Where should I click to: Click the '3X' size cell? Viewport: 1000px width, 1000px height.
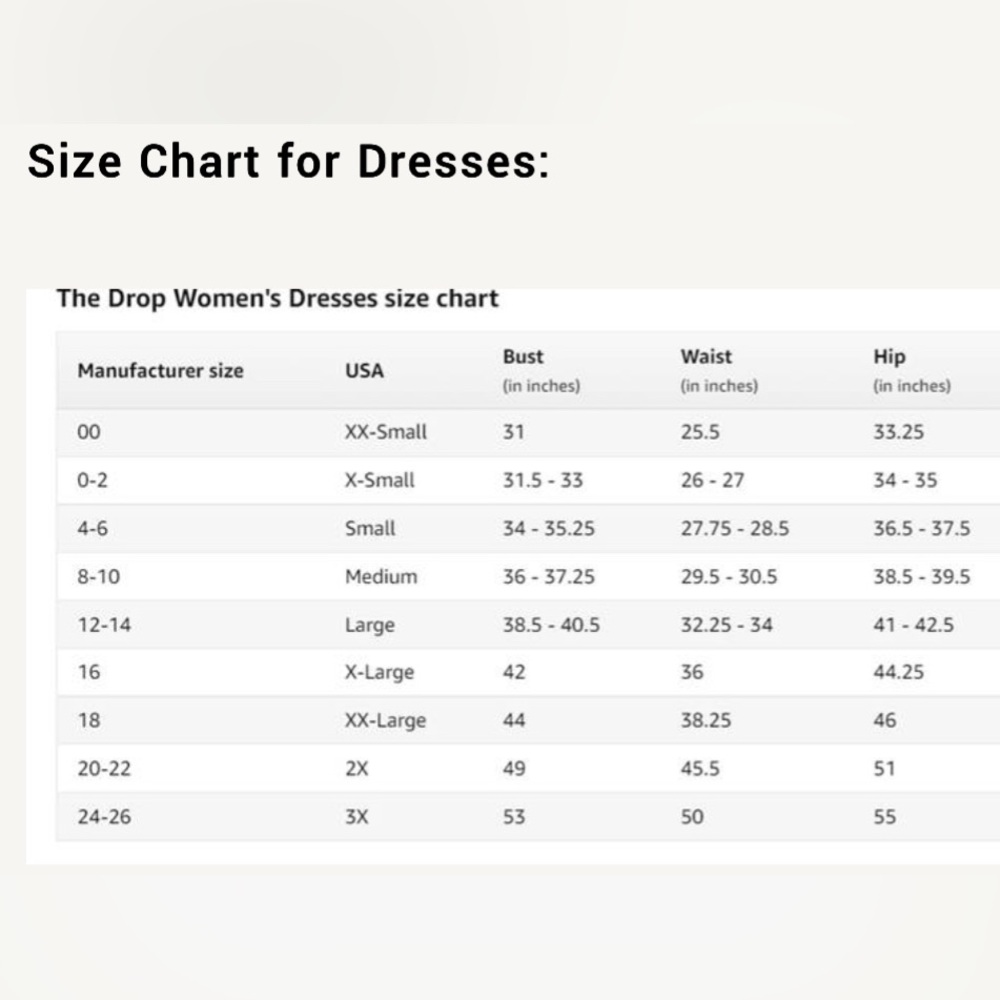click(357, 817)
